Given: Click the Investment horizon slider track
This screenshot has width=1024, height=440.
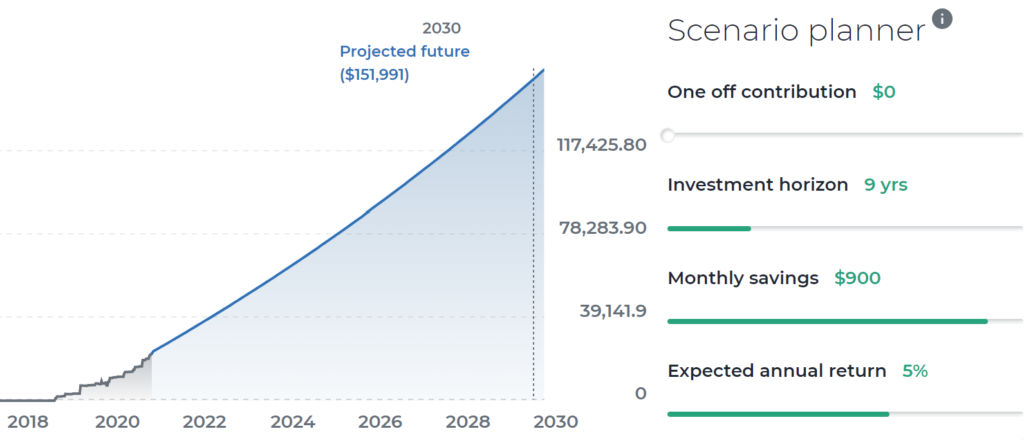Looking at the screenshot, I should coord(844,228).
